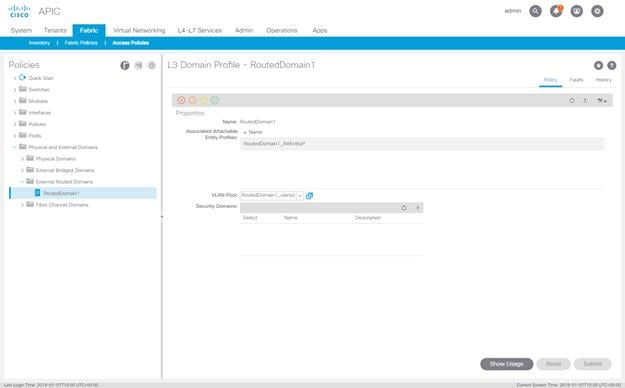Open the user profile icon
The image size is (625, 388).
(x=577, y=11)
